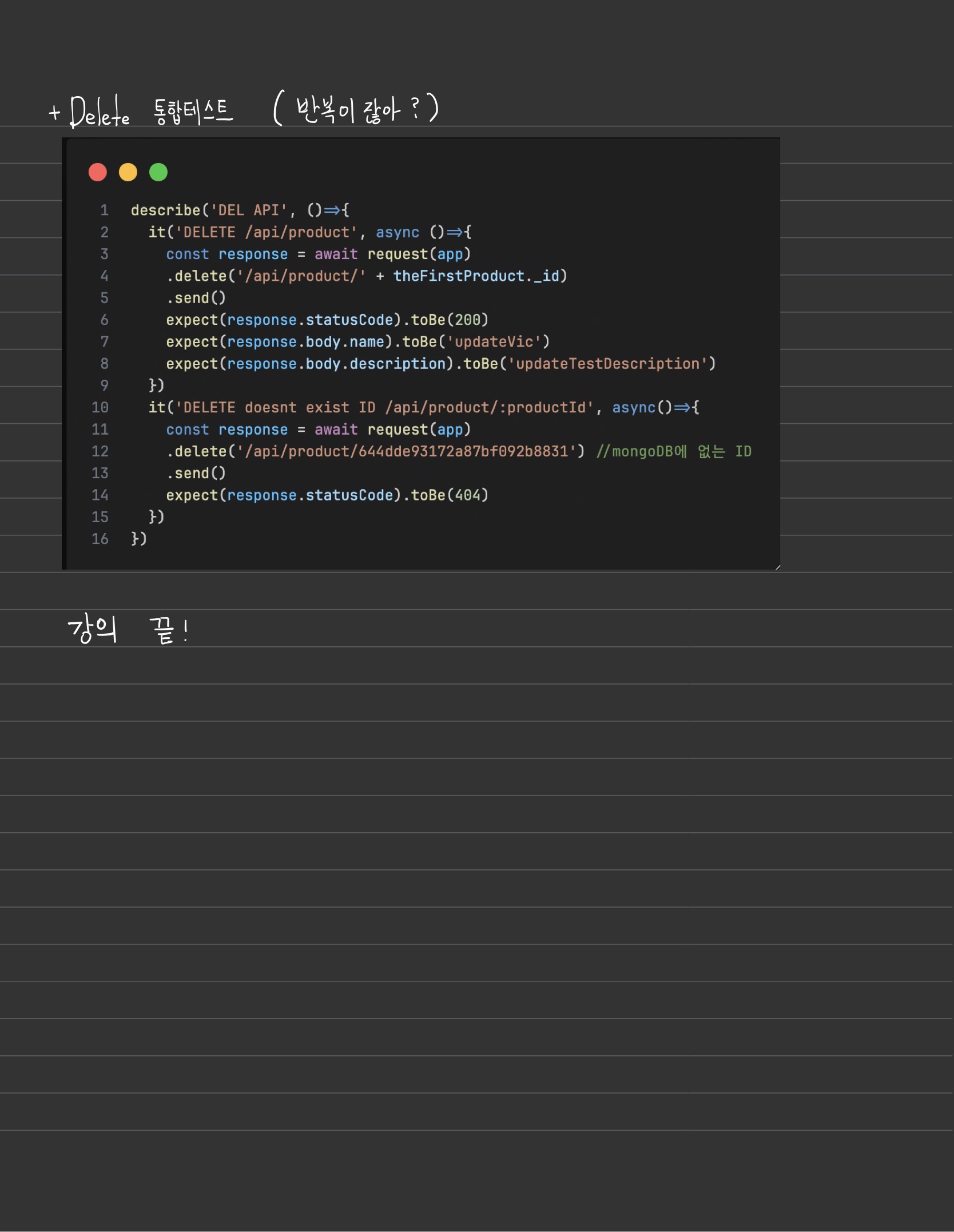Click the red close dot in code window
The width and height of the screenshot is (954, 1232).
(x=98, y=172)
